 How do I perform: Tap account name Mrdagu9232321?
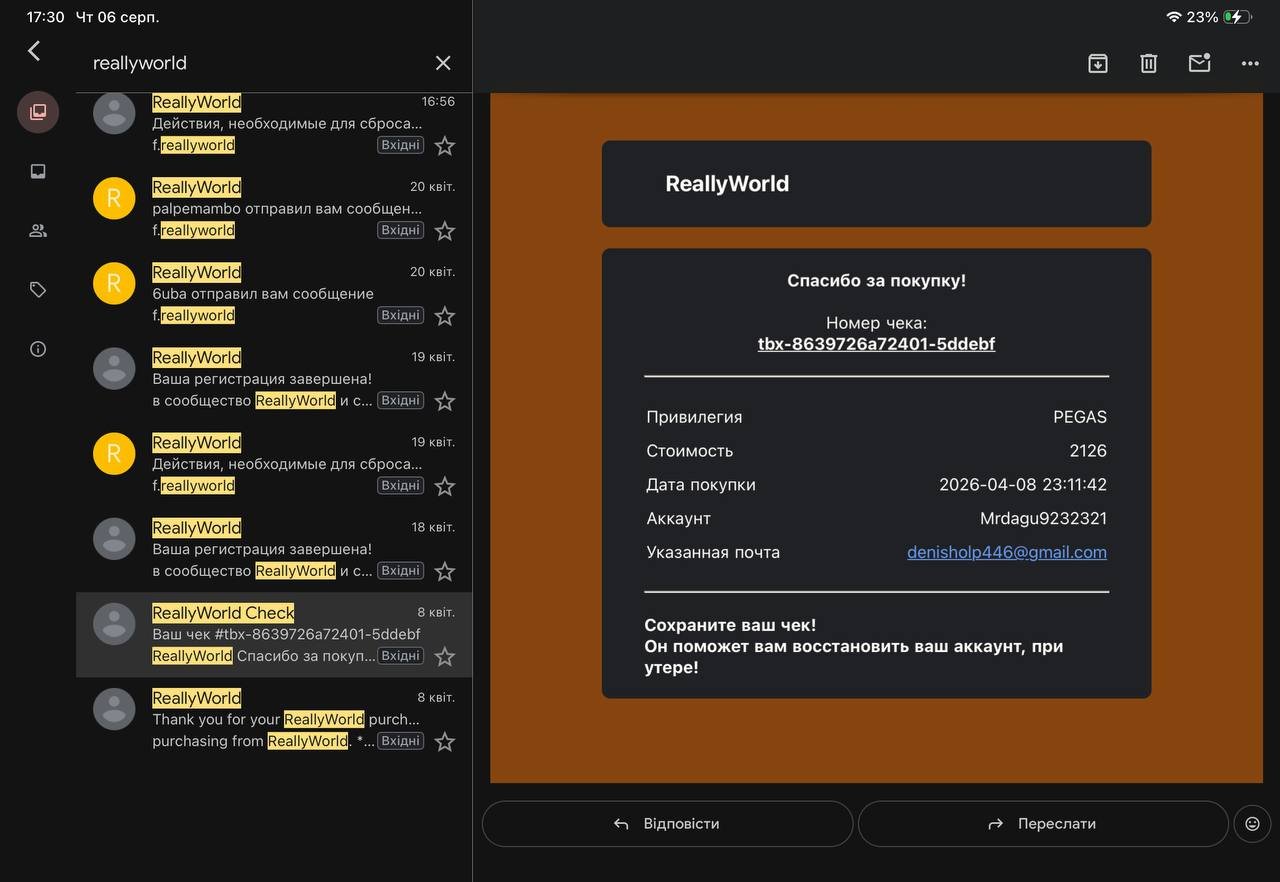coord(1043,519)
